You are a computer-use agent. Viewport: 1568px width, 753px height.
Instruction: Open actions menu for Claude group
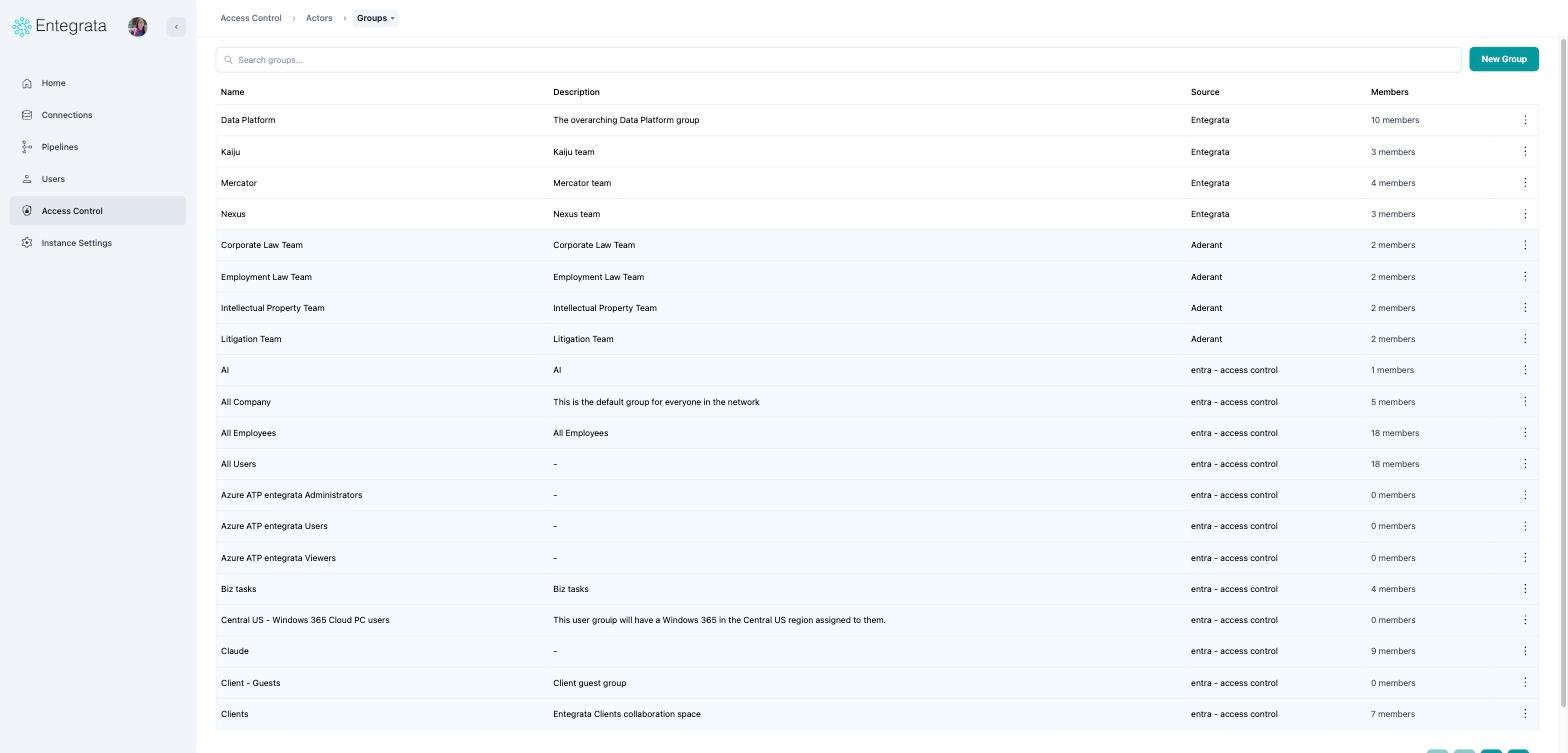(1524, 651)
